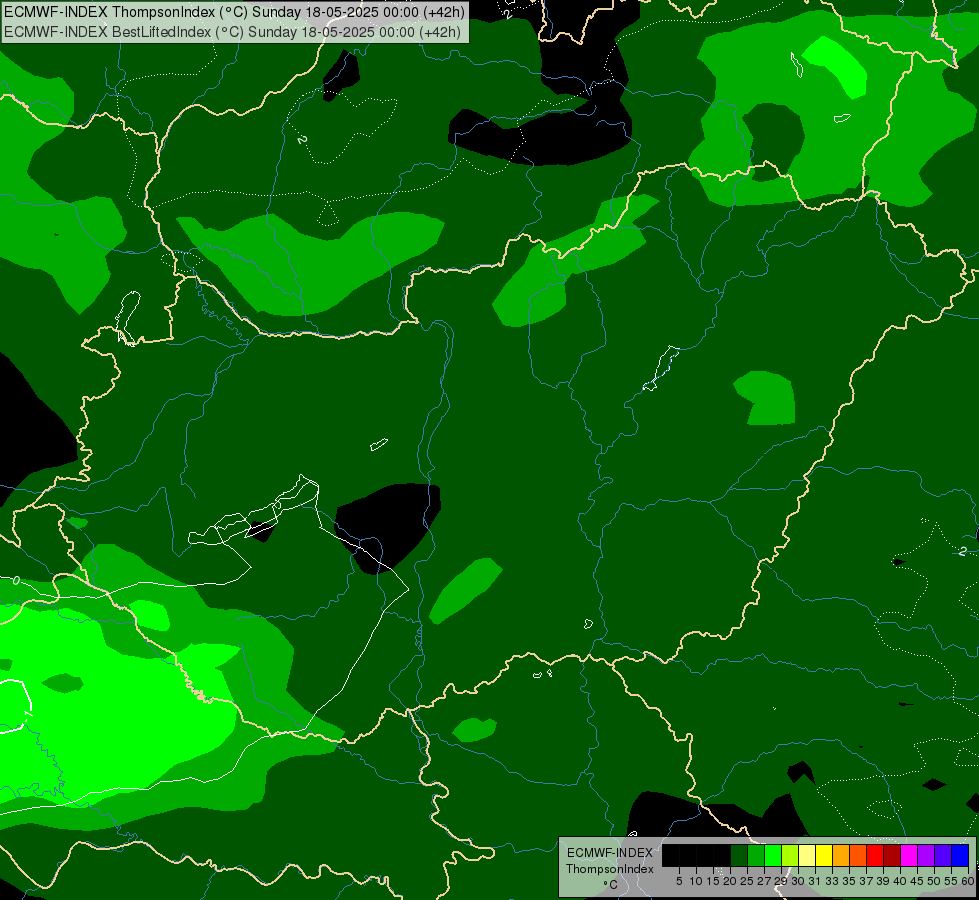Screen dimensions: 979x900
Task: Click the magenta 40–45 legend swatch
Action: (x=908, y=855)
